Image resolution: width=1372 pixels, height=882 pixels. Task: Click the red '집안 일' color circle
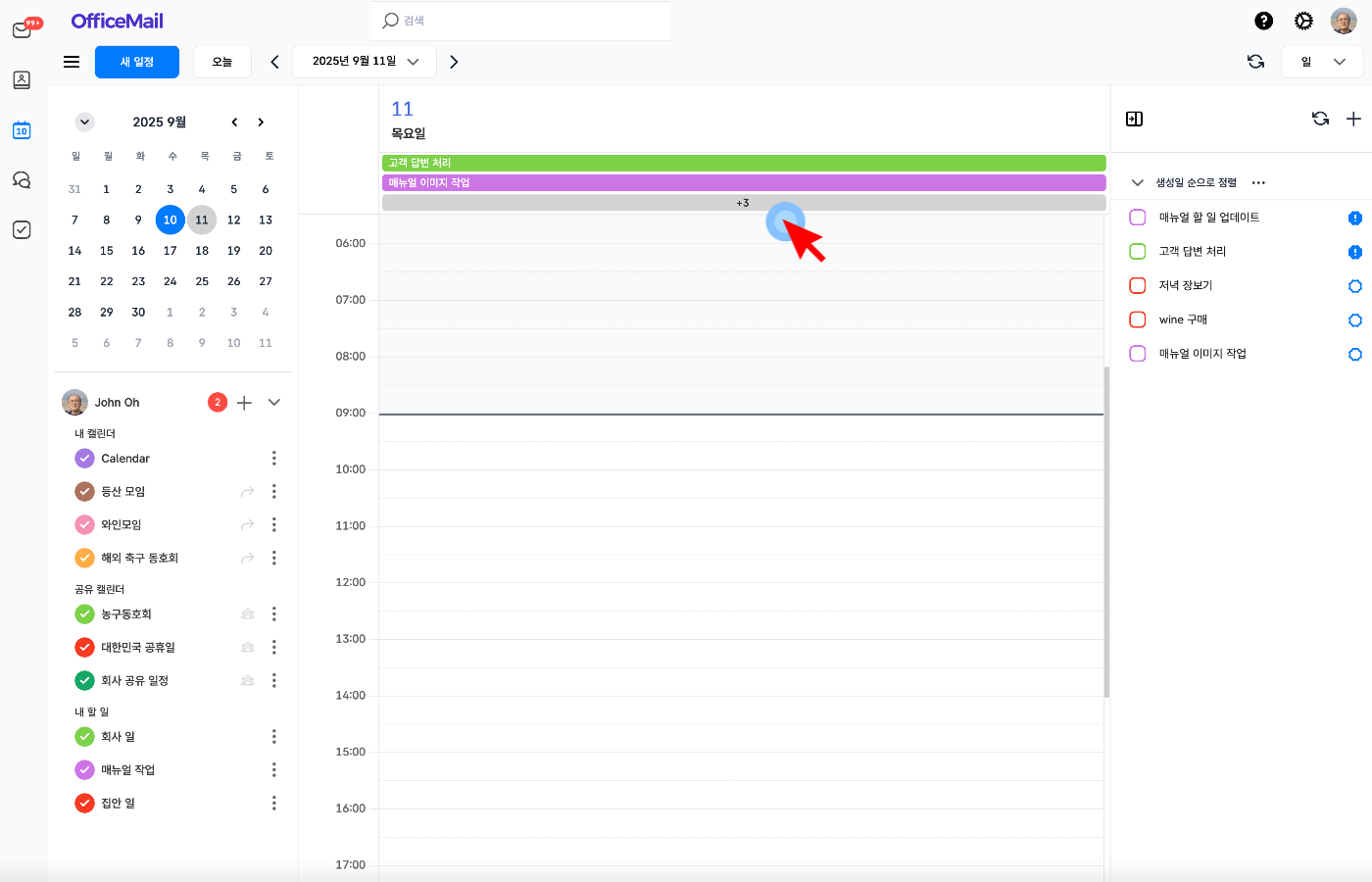[x=85, y=803]
